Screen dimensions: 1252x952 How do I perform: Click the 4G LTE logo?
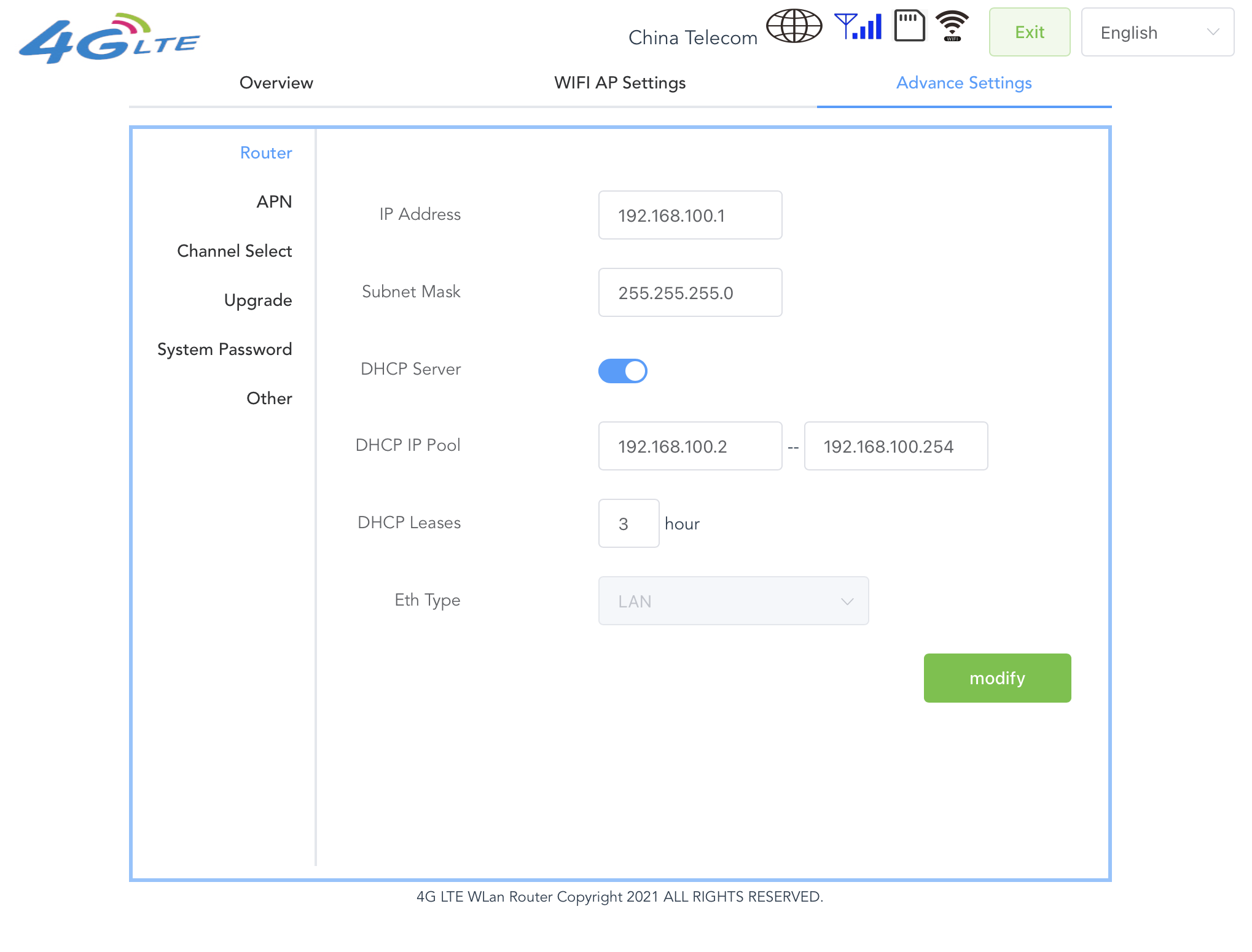tap(109, 38)
